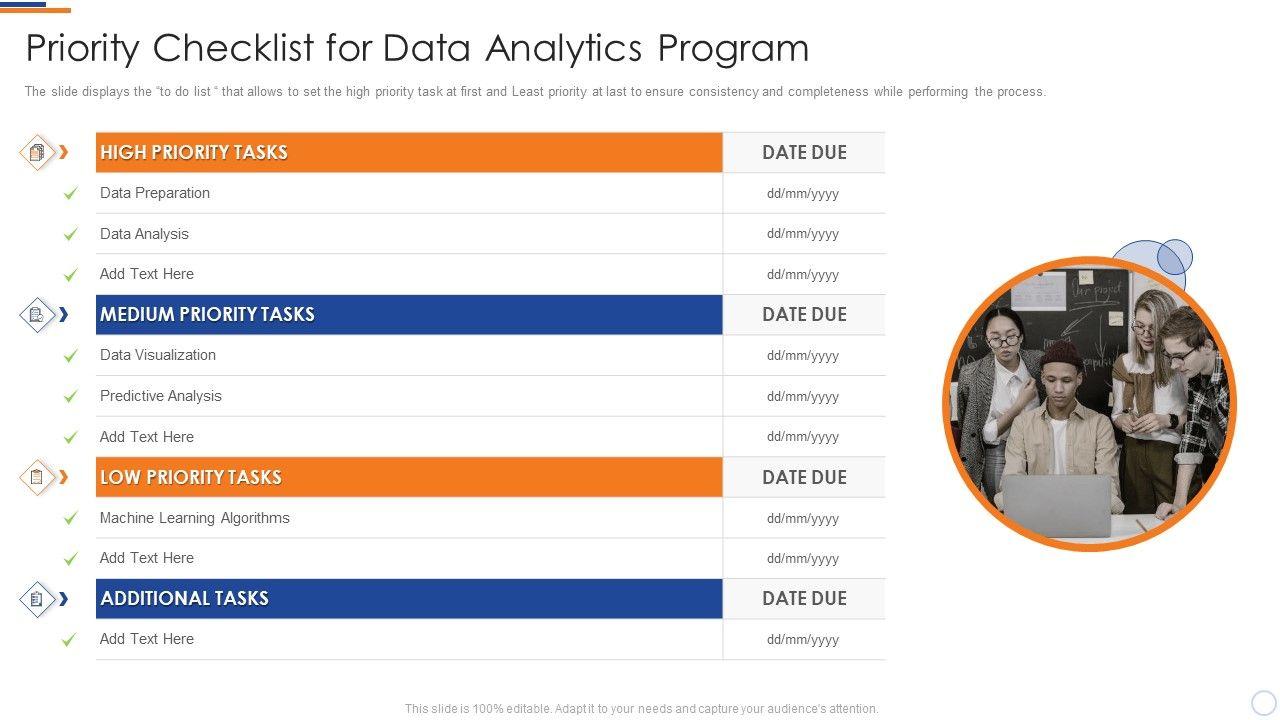Select the Additional Tasks header bar
Viewport: 1280px width, 720px height.
click(409, 599)
